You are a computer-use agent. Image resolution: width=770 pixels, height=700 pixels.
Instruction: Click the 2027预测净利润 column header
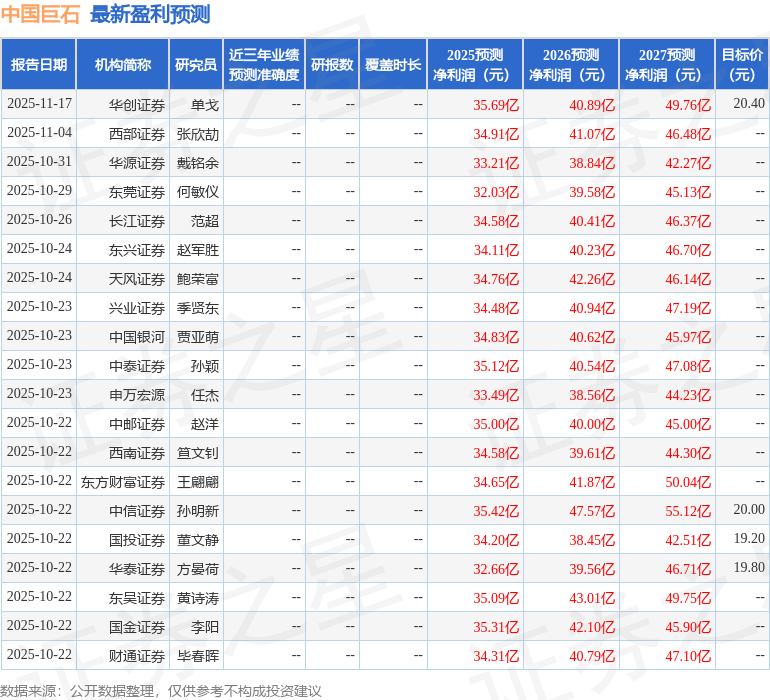667,65
